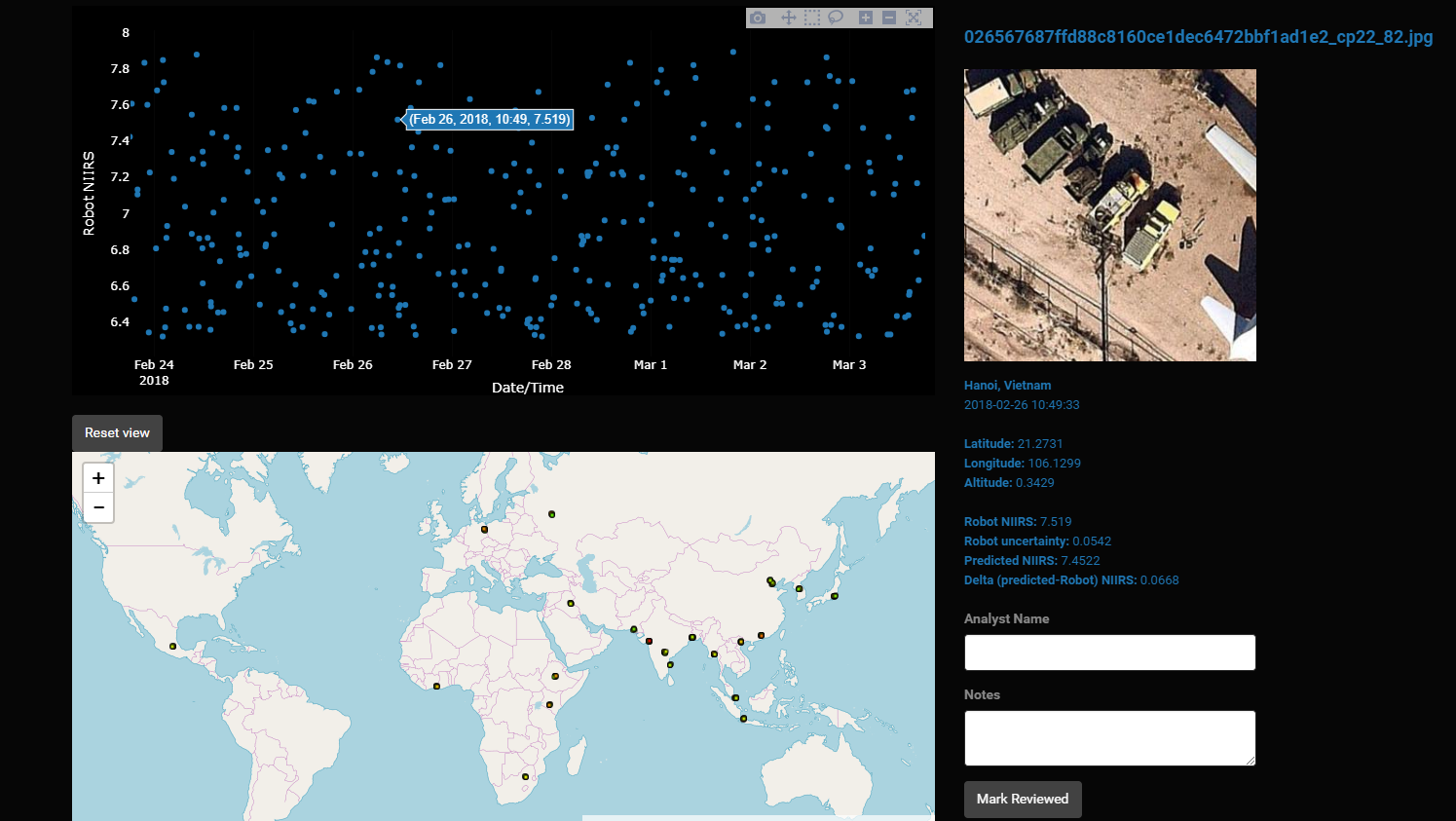Click the Latitude value 21.2731
Image resolution: width=1456 pixels, height=821 pixels.
pyautogui.click(x=1040, y=444)
